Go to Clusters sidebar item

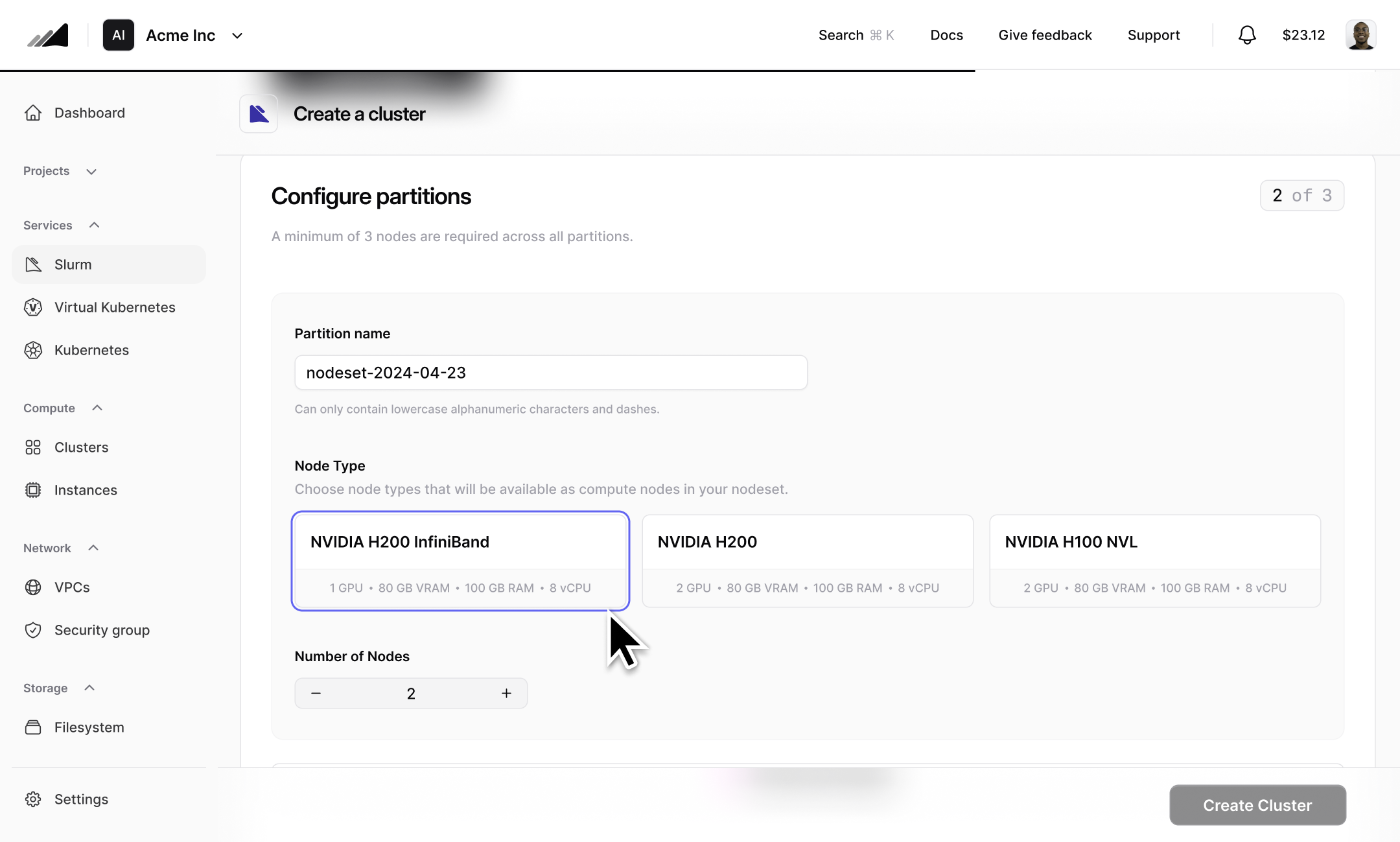pyautogui.click(x=81, y=447)
